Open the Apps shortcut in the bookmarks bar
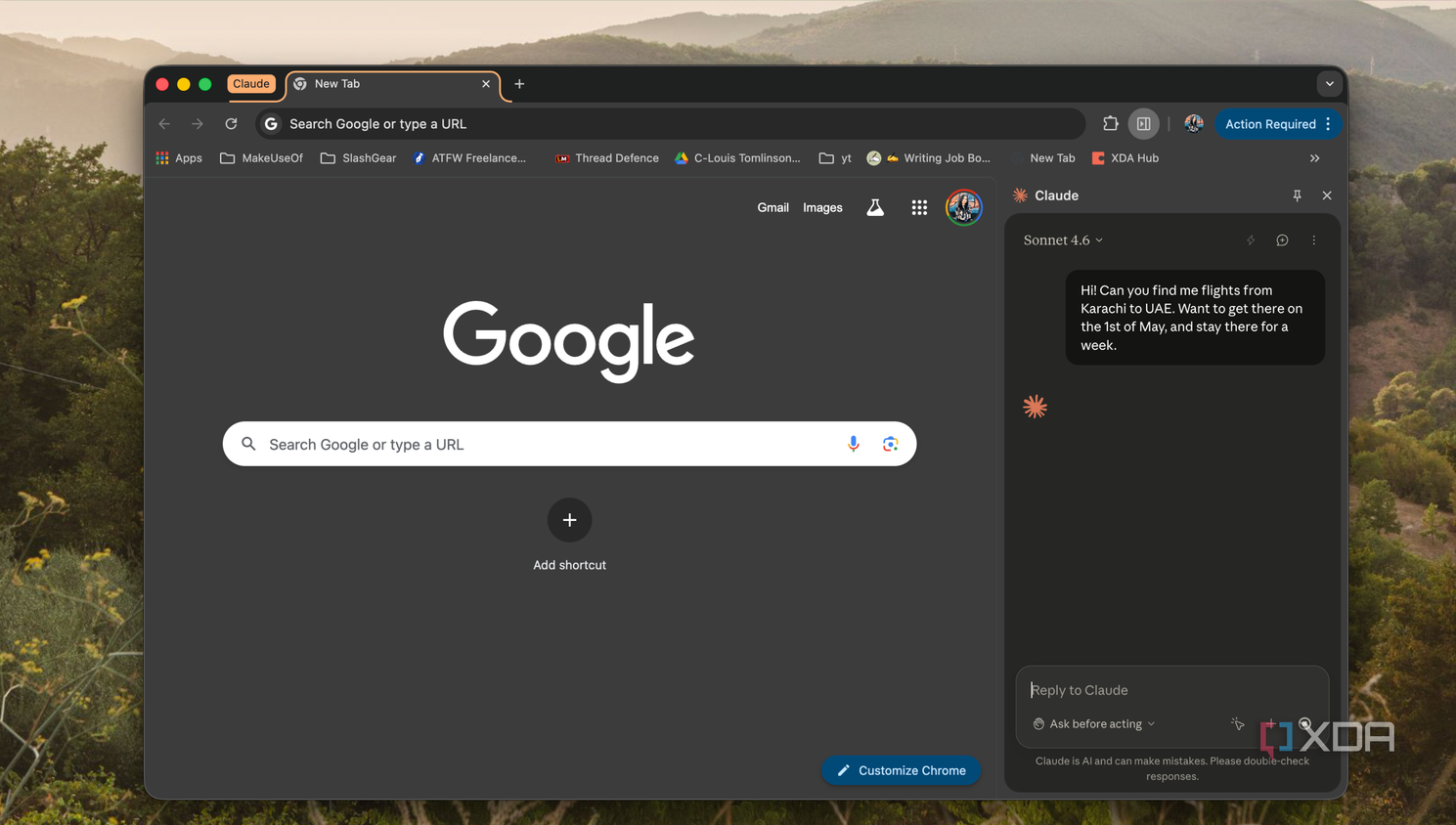This screenshot has height=825, width=1456. 179,158
